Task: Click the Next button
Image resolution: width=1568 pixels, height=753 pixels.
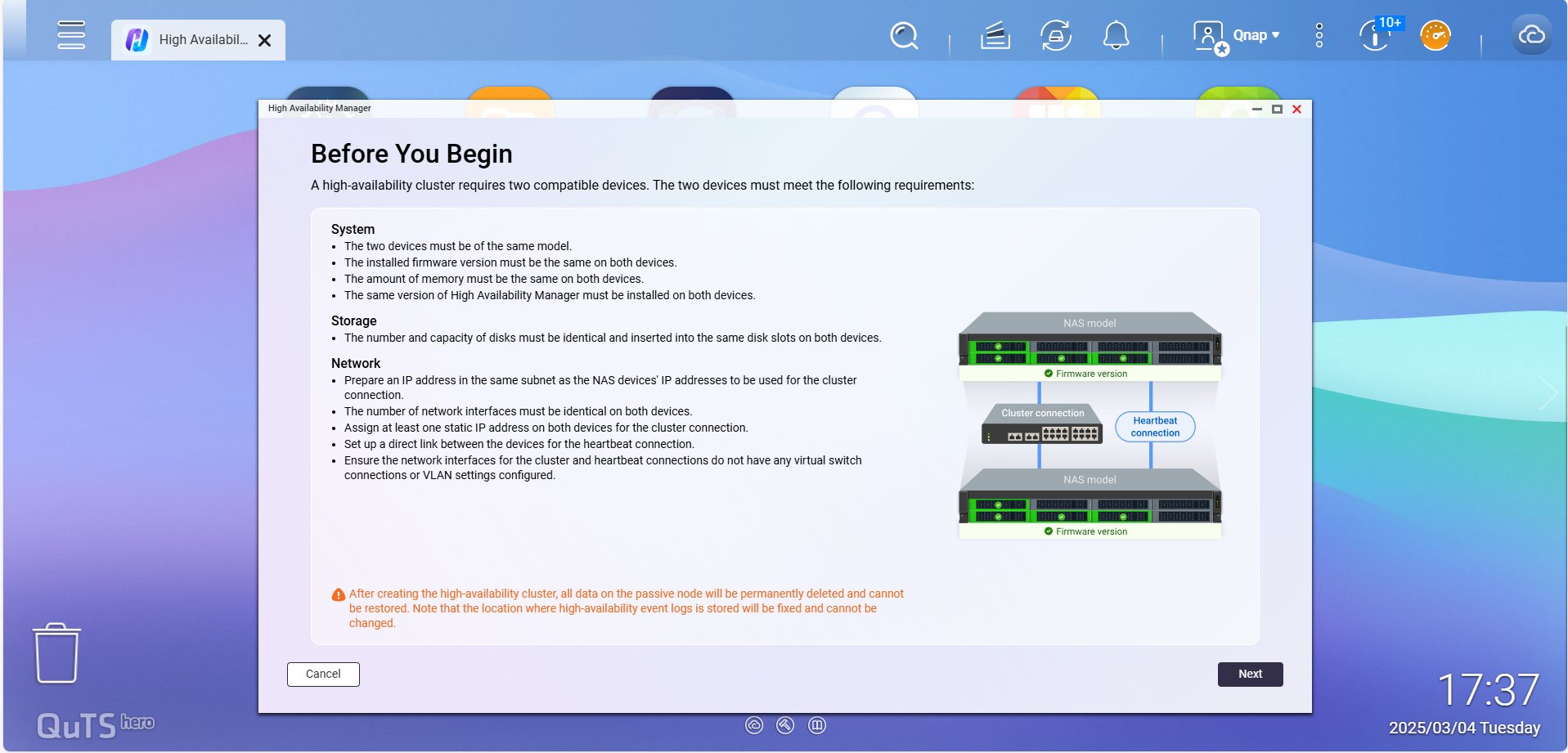Action: click(1250, 675)
